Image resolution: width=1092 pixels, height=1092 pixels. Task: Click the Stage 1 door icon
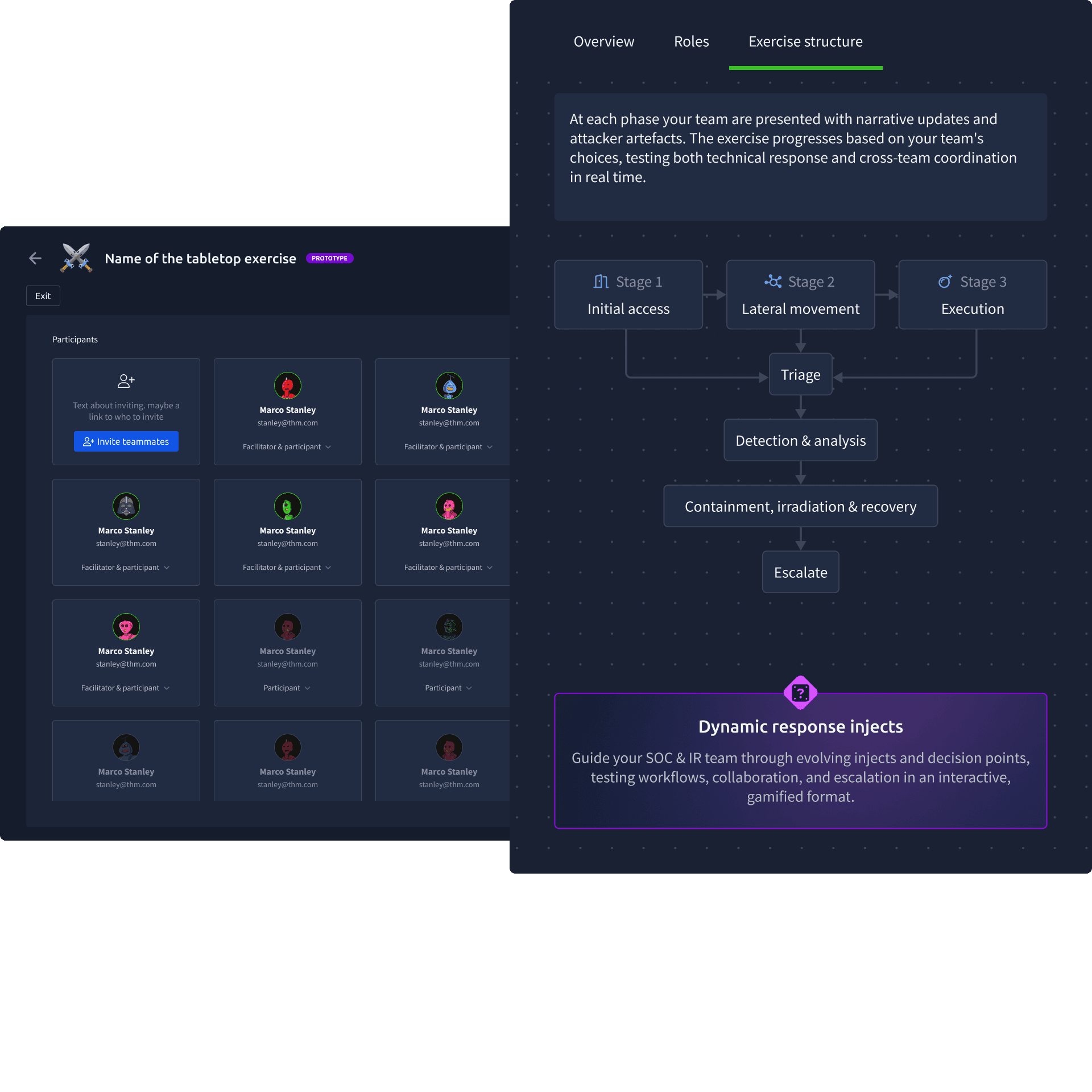coord(601,282)
